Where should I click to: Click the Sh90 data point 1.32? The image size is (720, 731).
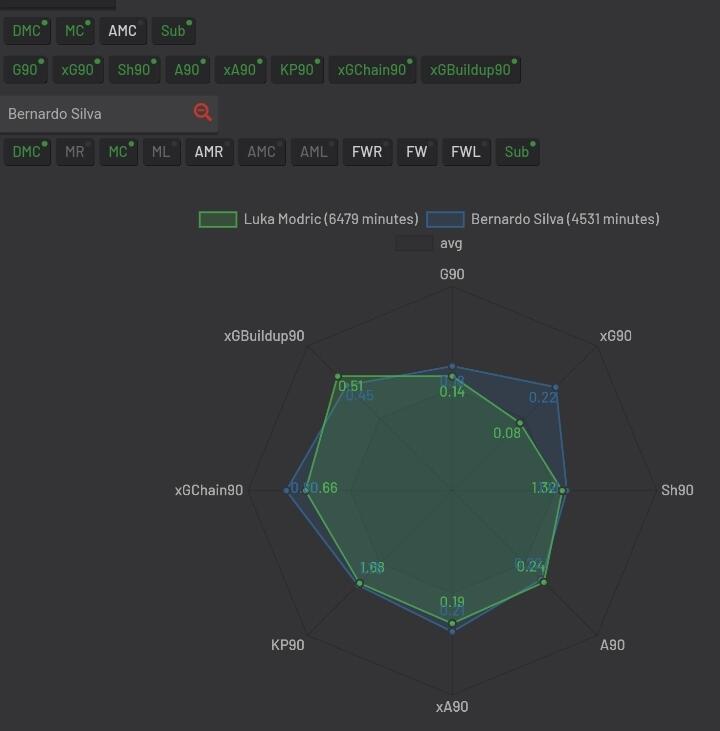pyautogui.click(x=562, y=490)
